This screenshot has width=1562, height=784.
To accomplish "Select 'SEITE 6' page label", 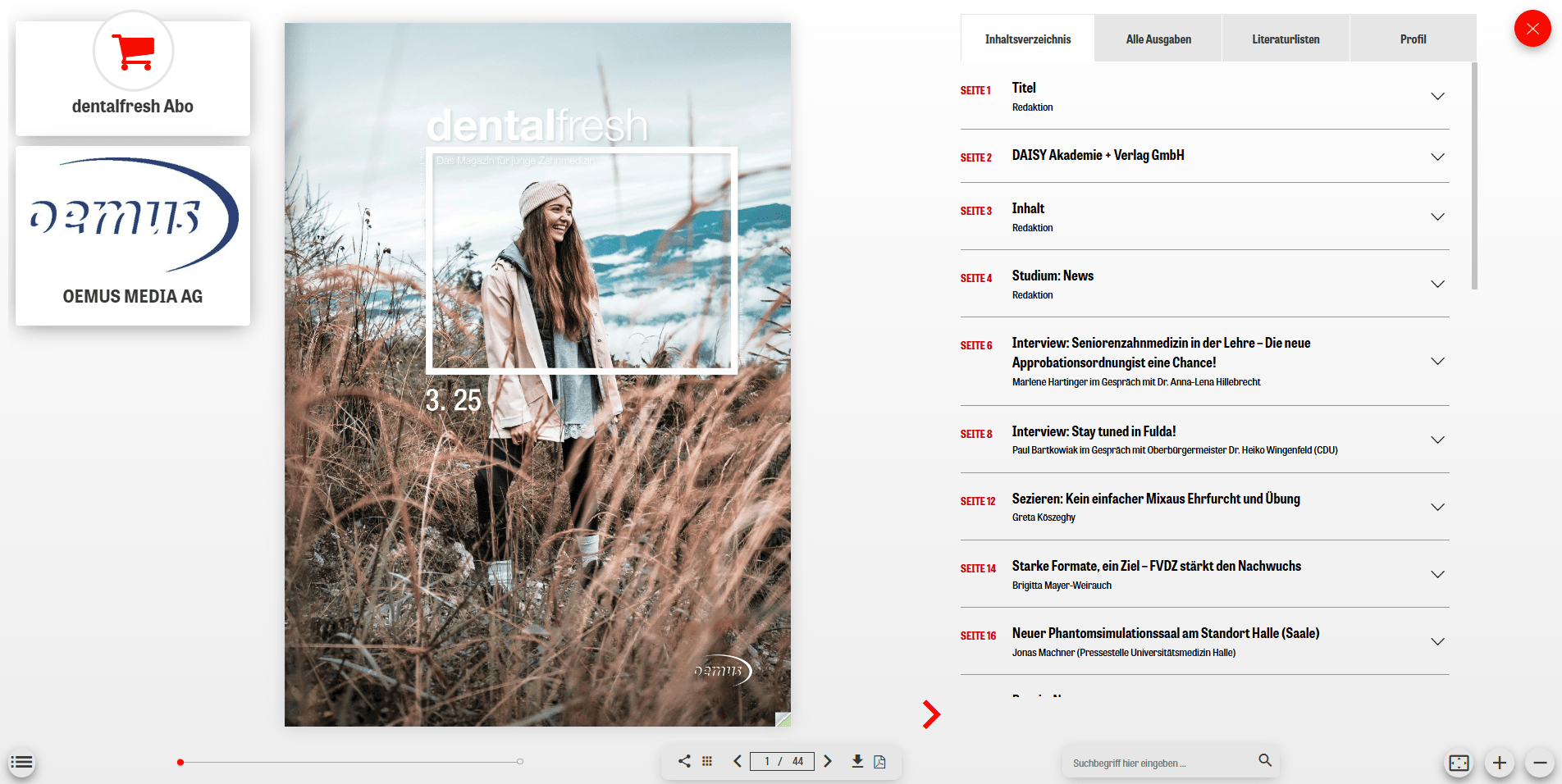I will coord(976,345).
